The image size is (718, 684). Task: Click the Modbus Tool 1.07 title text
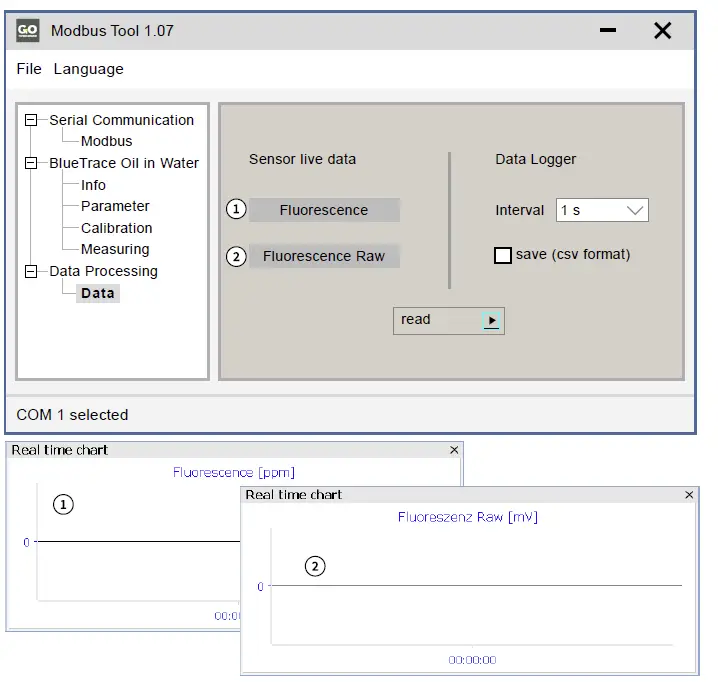(x=112, y=31)
